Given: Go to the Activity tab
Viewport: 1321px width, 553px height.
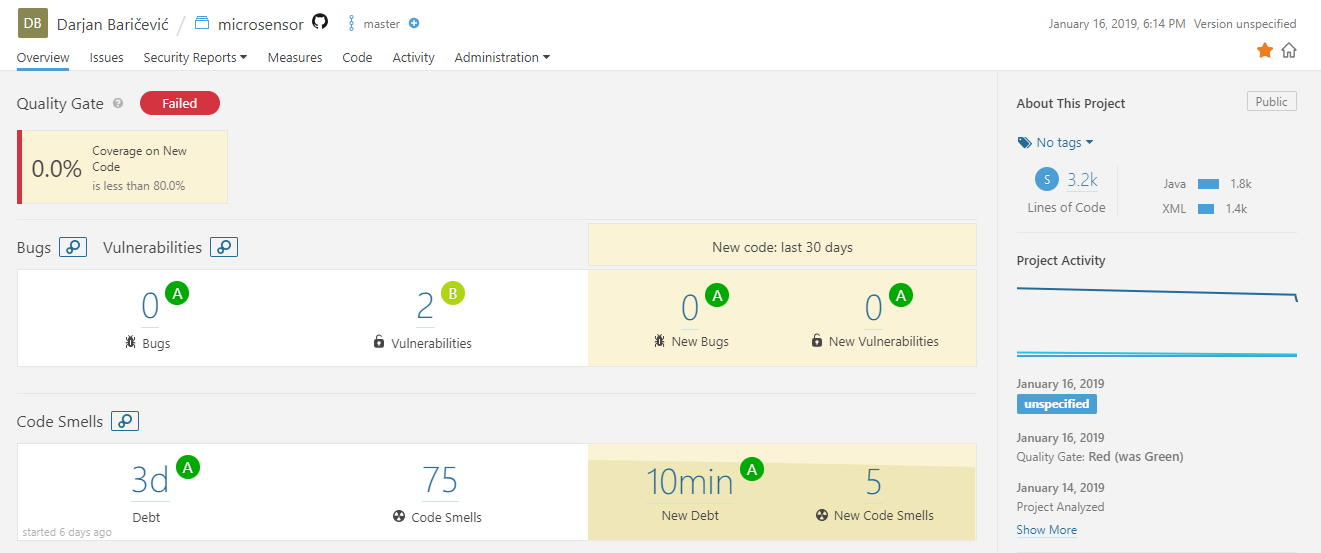Looking at the screenshot, I should click(x=413, y=58).
